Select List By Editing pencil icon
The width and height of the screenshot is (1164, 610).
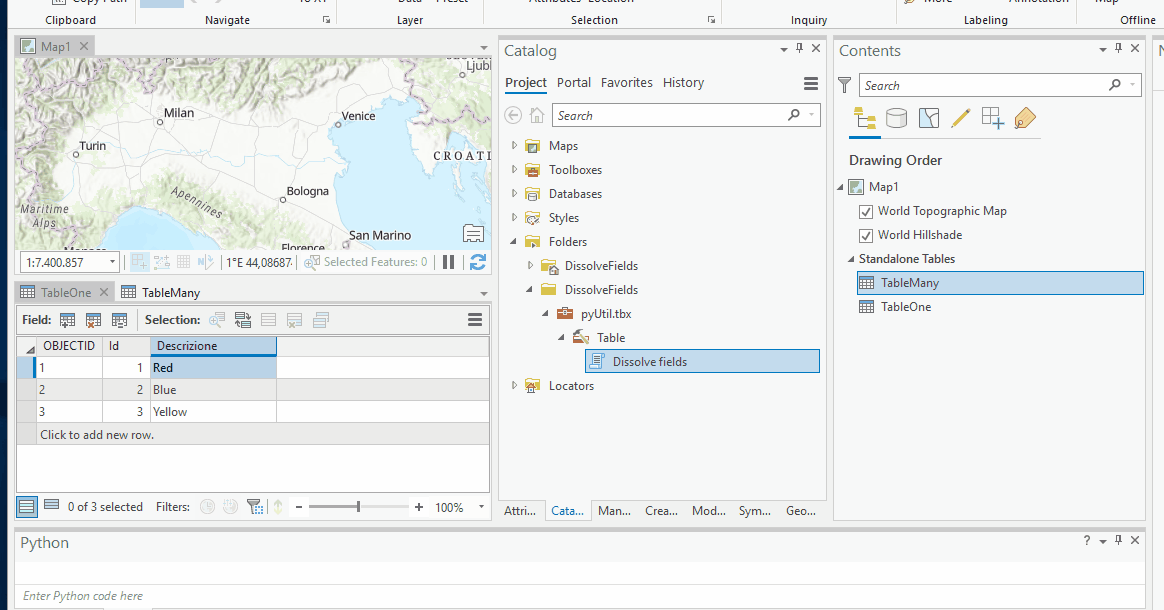961,118
